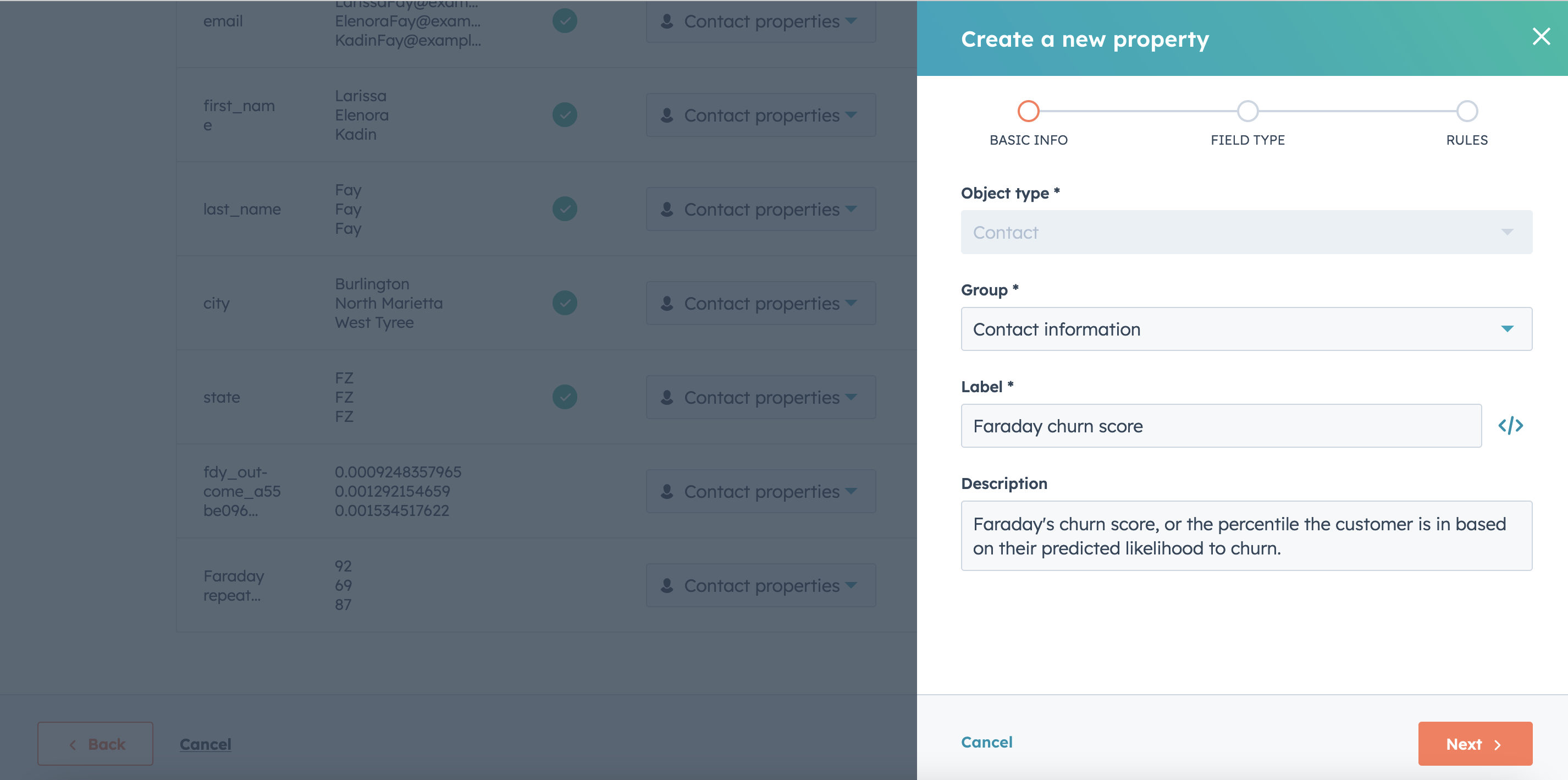Click the checkmark icon in first_name row
Screen dimensions: 1568x780
click(564, 114)
